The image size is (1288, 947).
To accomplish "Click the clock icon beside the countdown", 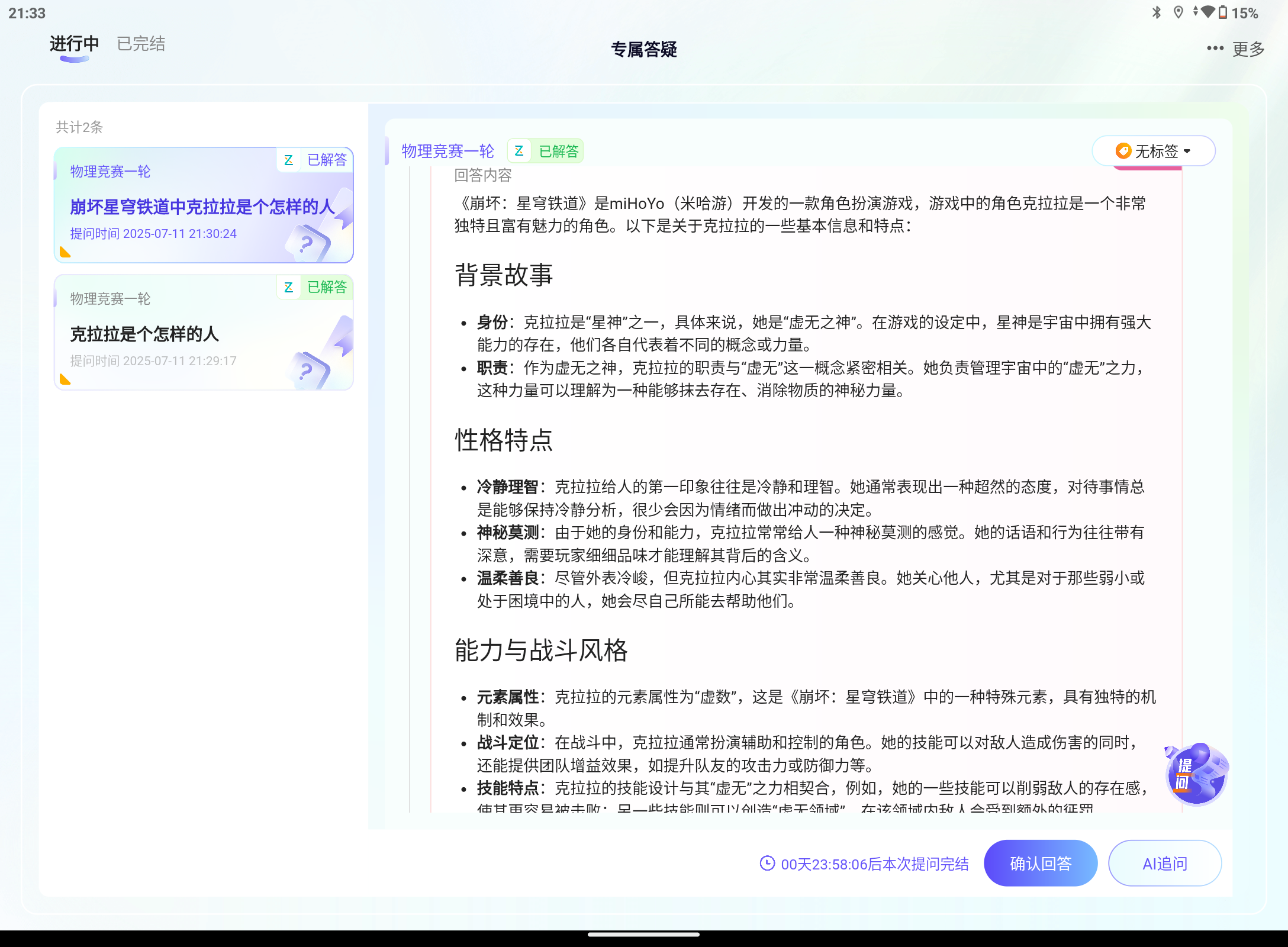I will (767, 864).
